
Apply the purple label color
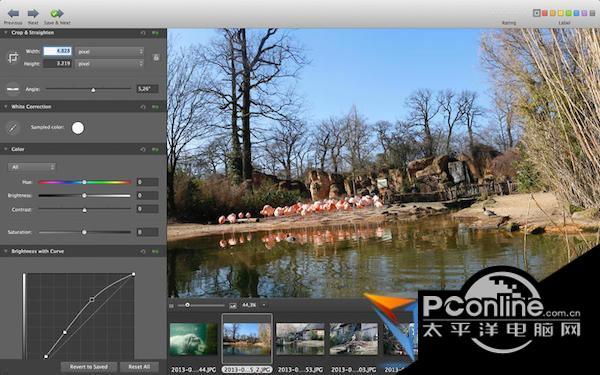point(585,13)
